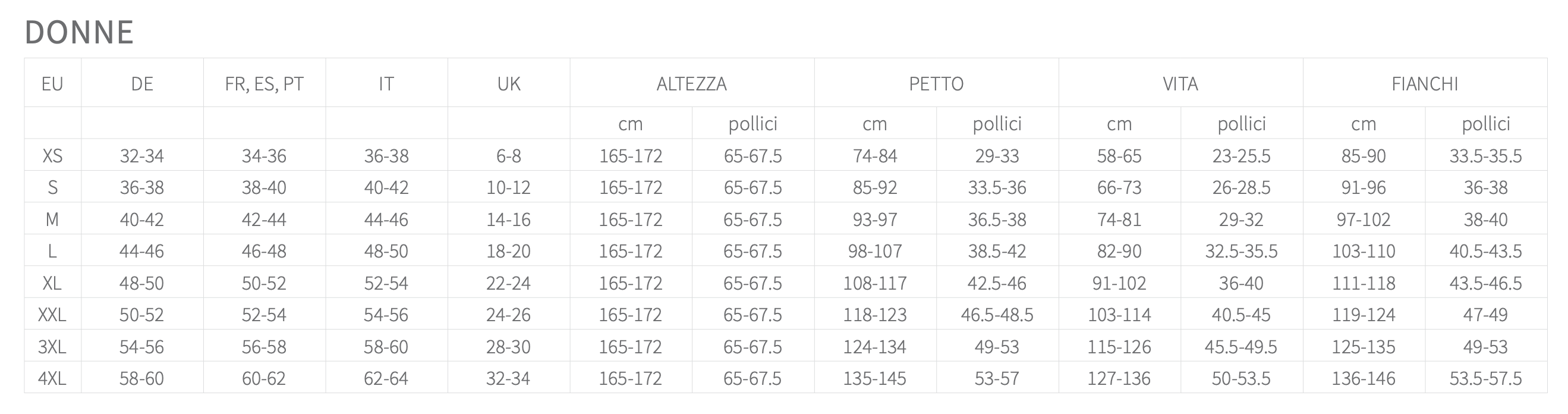This screenshot has width=1568, height=414.
Task: Click the UK column header
Action: [509, 83]
